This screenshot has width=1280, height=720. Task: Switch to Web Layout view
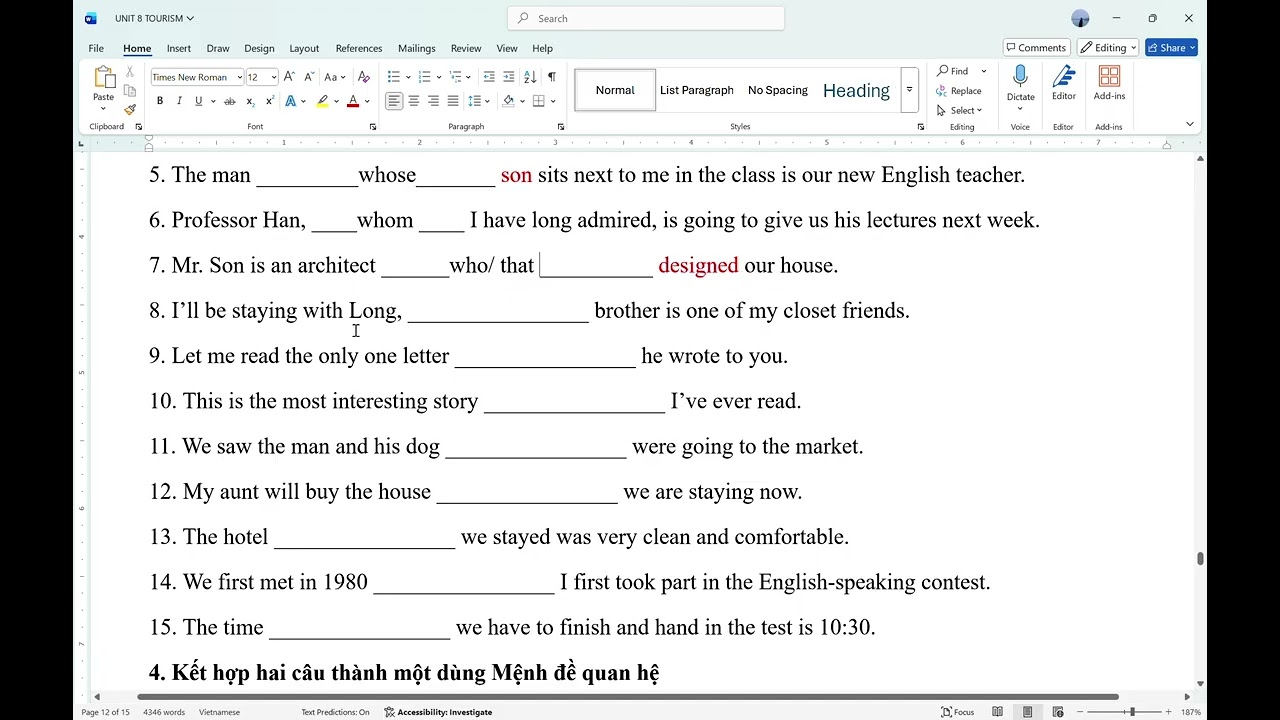click(x=1058, y=712)
